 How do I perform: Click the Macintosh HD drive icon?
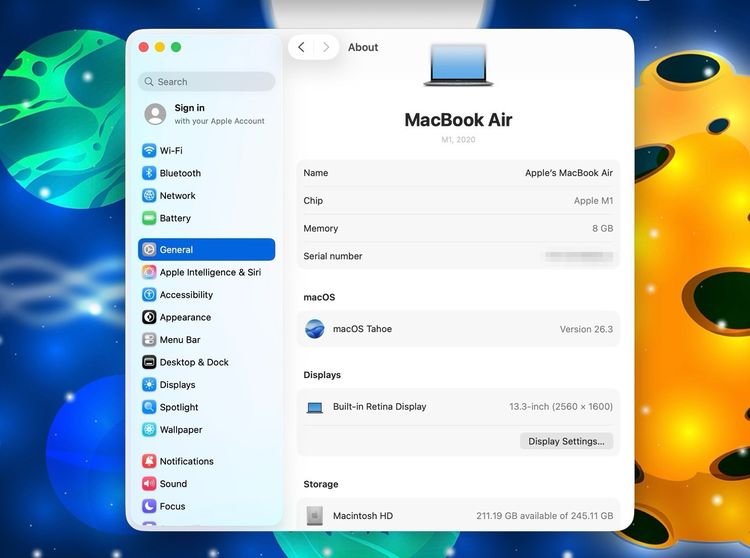click(x=315, y=516)
